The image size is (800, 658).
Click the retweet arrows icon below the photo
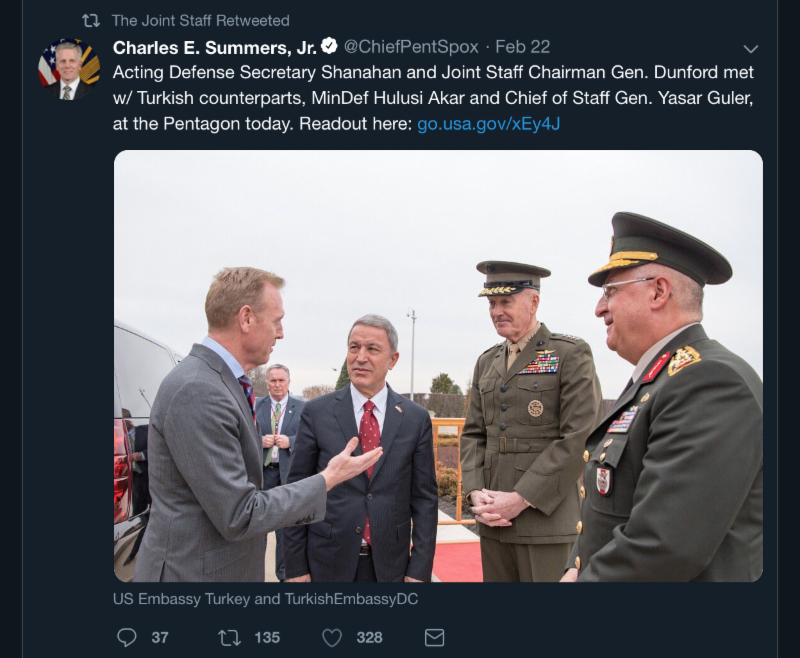click(x=229, y=637)
